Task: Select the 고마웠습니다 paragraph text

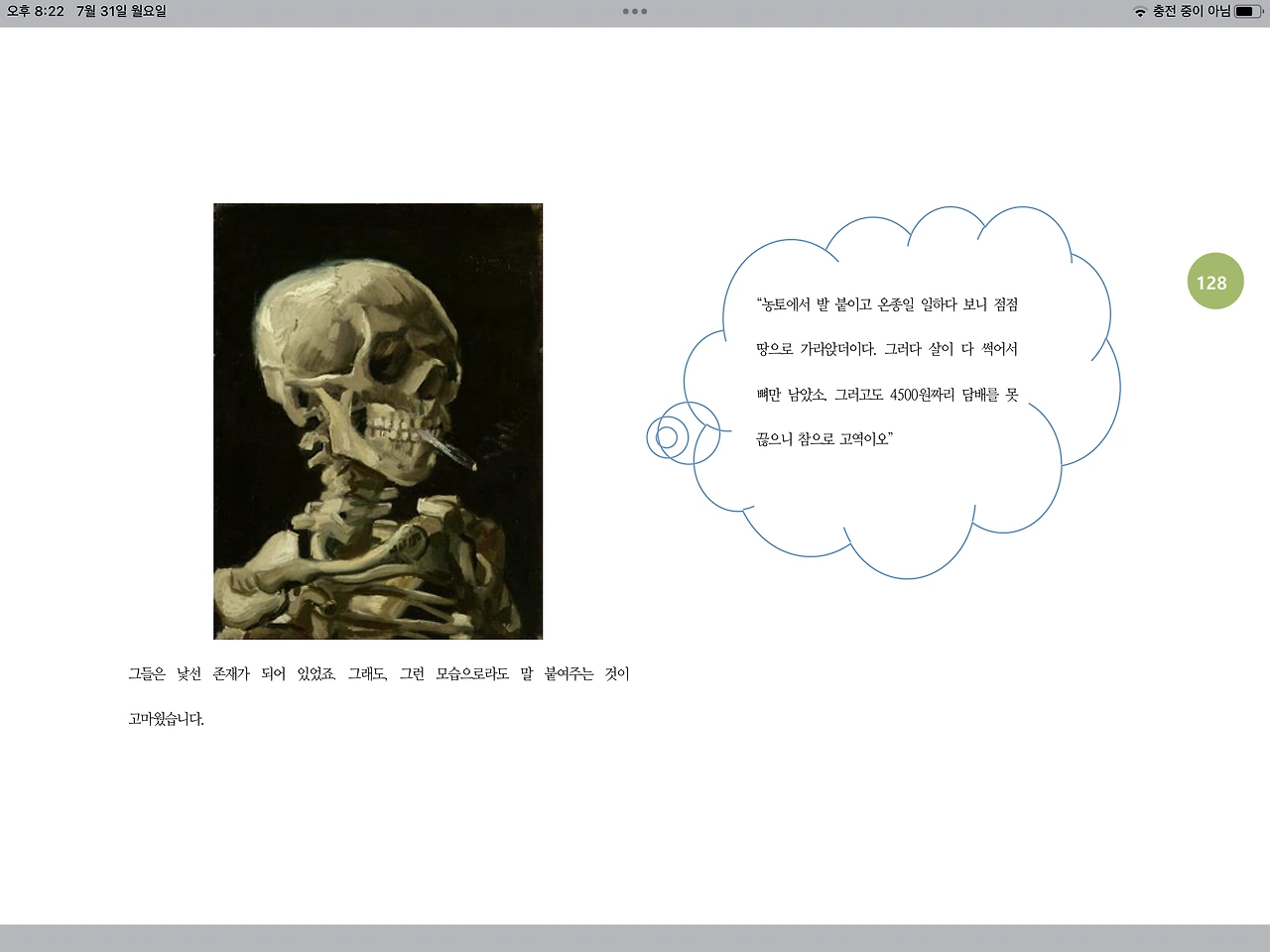Action: [165, 717]
